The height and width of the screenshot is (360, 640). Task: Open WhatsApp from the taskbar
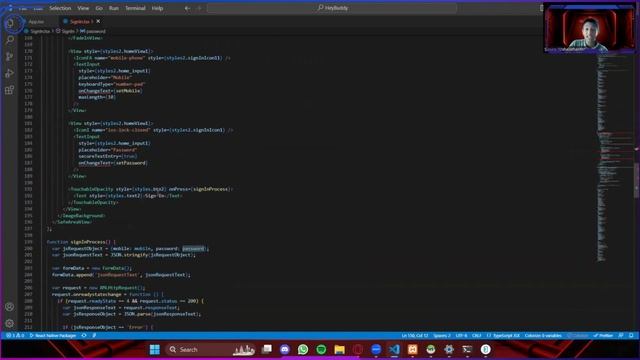(303, 349)
